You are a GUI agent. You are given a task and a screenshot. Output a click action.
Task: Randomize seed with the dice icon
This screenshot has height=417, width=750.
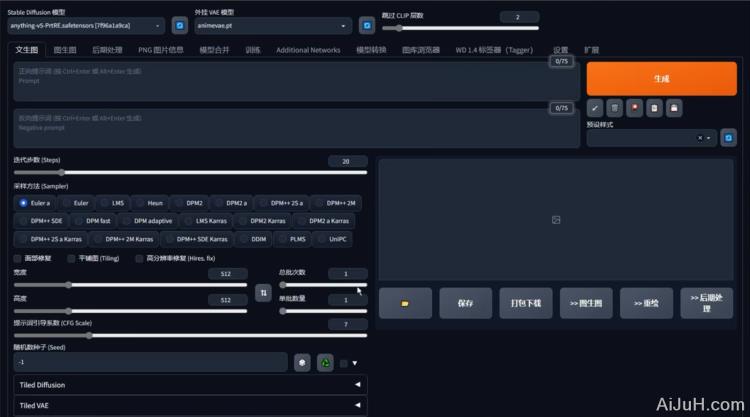(x=303, y=362)
